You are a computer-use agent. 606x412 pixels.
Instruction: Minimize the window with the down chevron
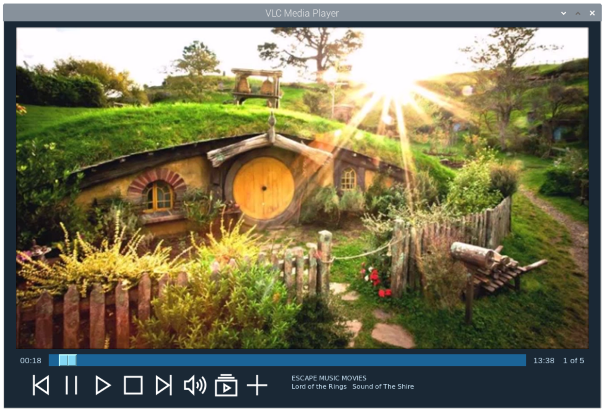click(x=563, y=13)
